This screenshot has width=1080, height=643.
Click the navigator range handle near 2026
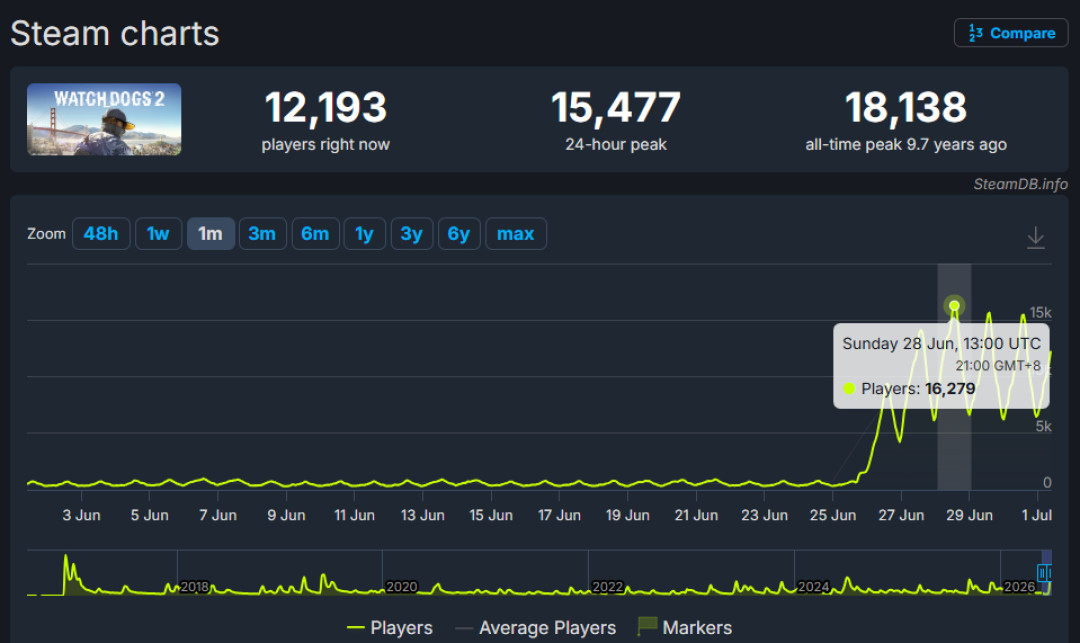[x=1043, y=573]
